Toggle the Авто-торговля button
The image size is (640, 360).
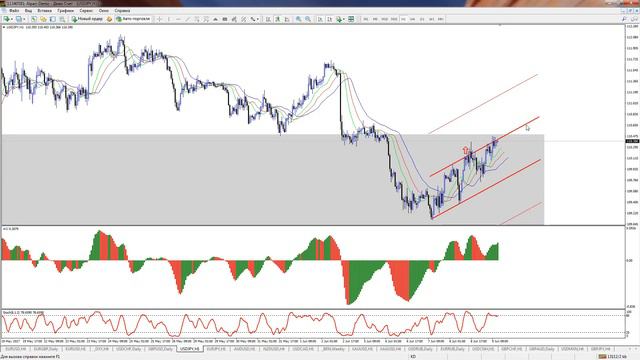(x=133, y=19)
